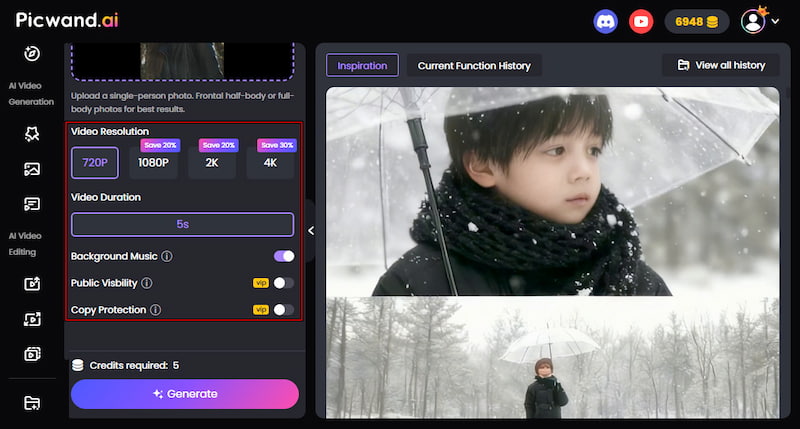Click the uploaded photo preview area

tap(182, 61)
